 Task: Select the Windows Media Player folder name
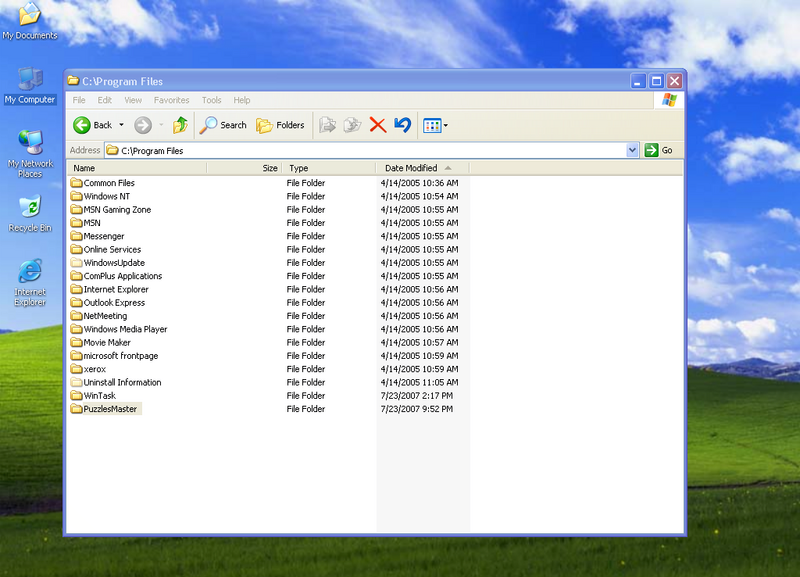point(126,329)
